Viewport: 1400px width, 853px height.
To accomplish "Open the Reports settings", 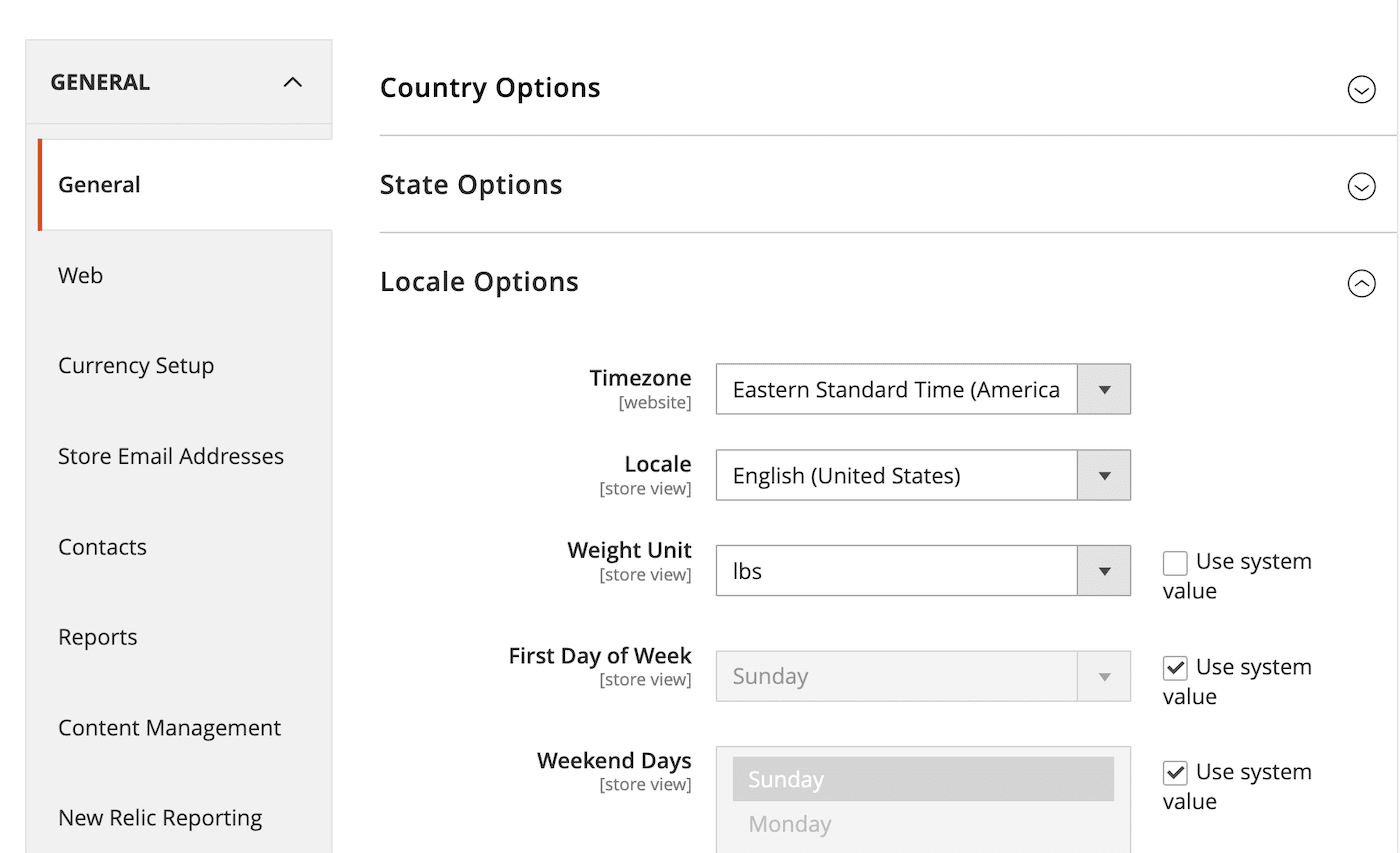I will [x=97, y=637].
